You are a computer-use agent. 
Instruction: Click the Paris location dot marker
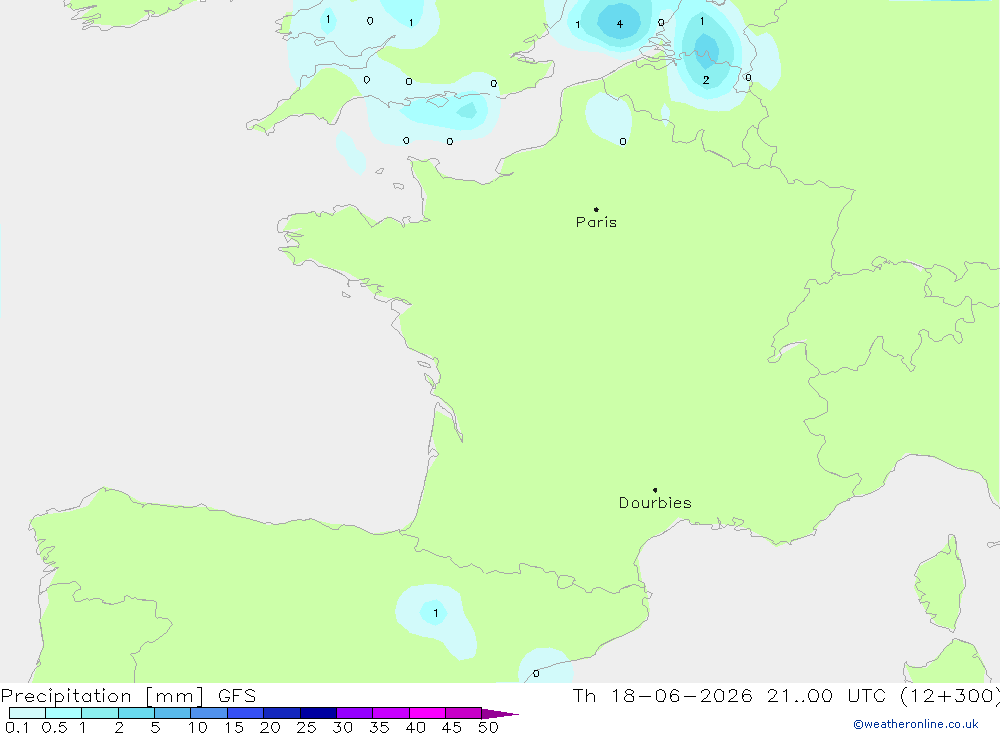(x=596, y=209)
